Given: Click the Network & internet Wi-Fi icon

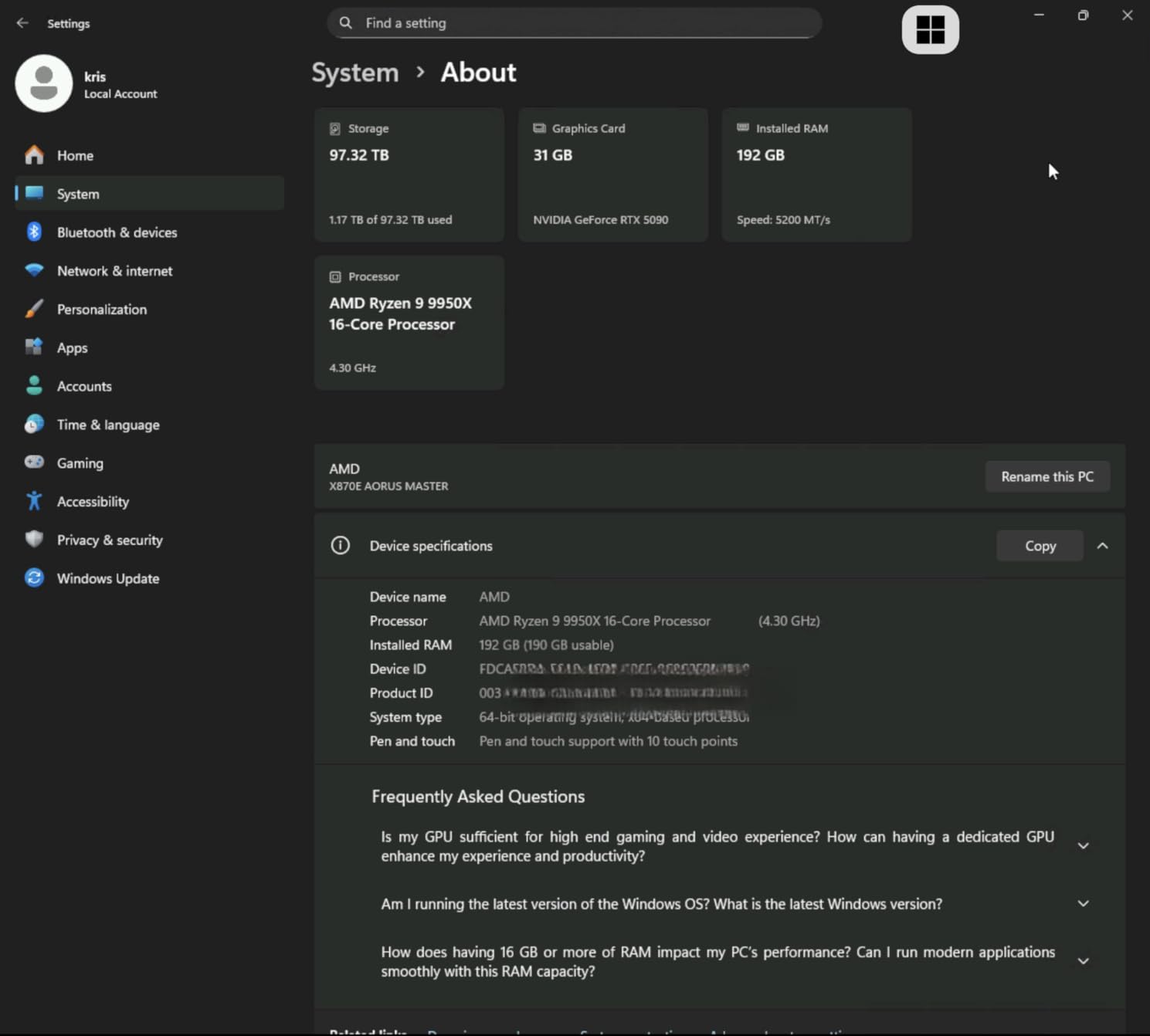Looking at the screenshot, I should [34, 271].
